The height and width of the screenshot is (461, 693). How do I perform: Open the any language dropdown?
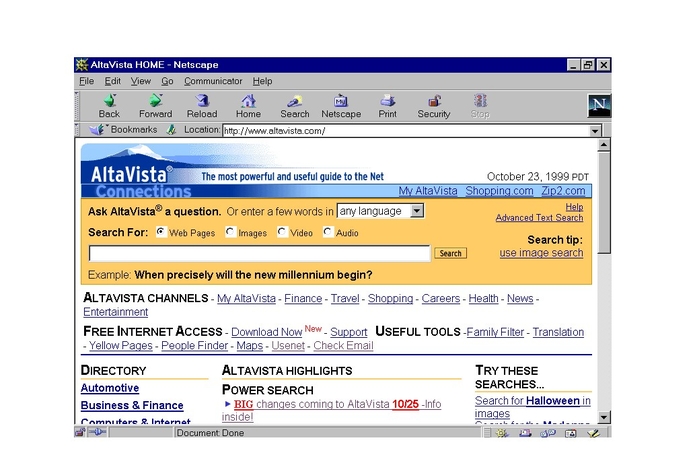tap(381, 211)
